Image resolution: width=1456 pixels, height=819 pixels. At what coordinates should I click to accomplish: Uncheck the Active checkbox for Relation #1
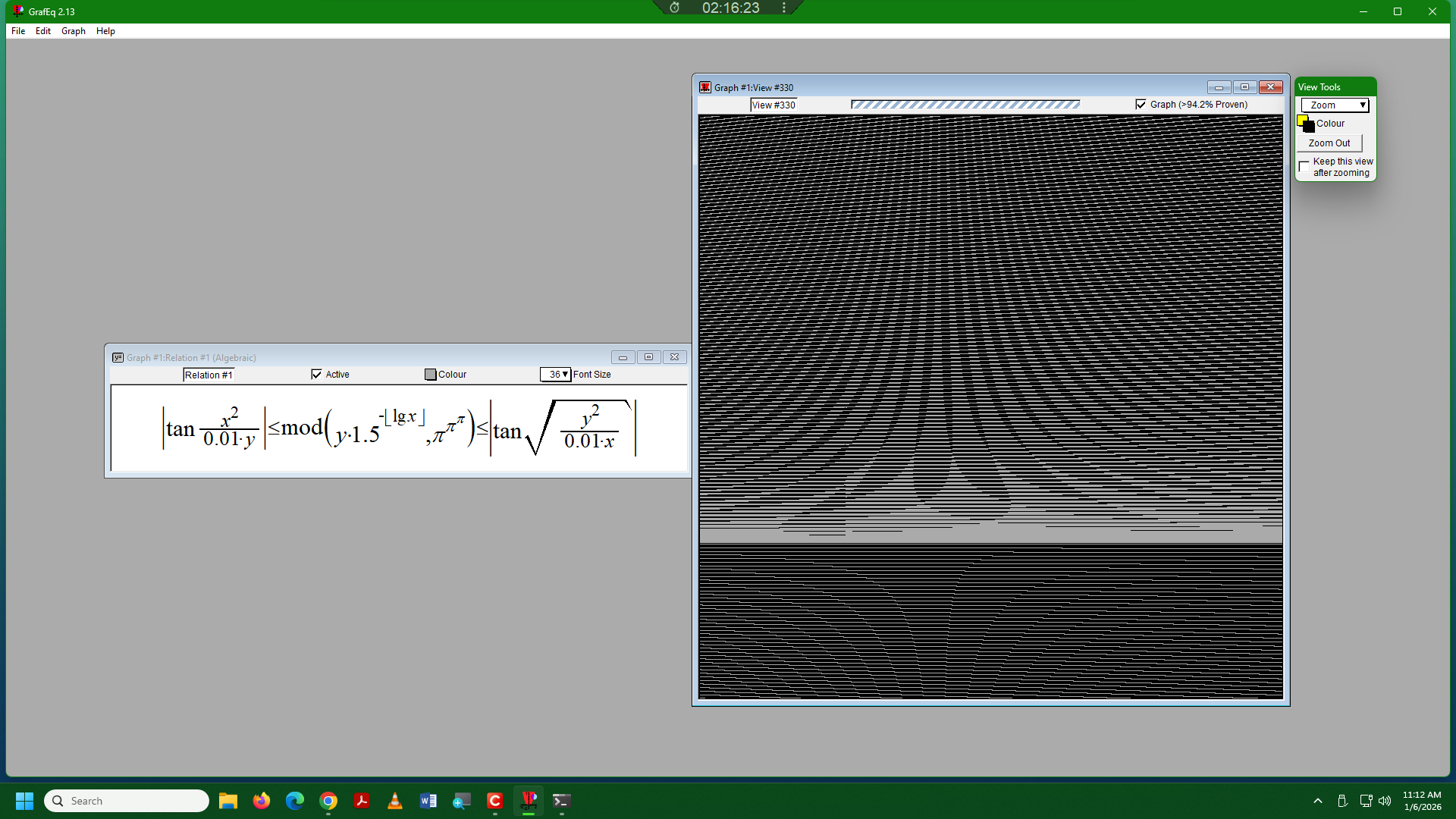click(317, 375)
